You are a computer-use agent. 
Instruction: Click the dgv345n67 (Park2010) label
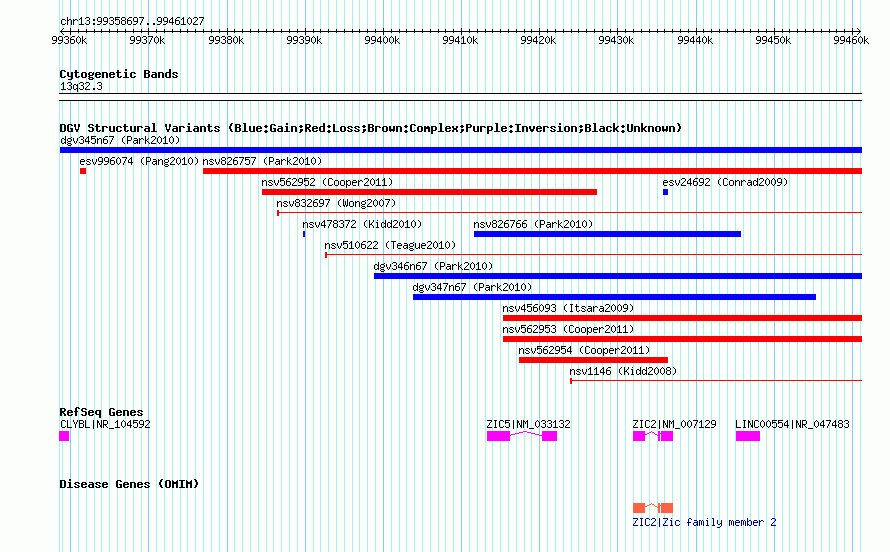click(x=120, y=140)
